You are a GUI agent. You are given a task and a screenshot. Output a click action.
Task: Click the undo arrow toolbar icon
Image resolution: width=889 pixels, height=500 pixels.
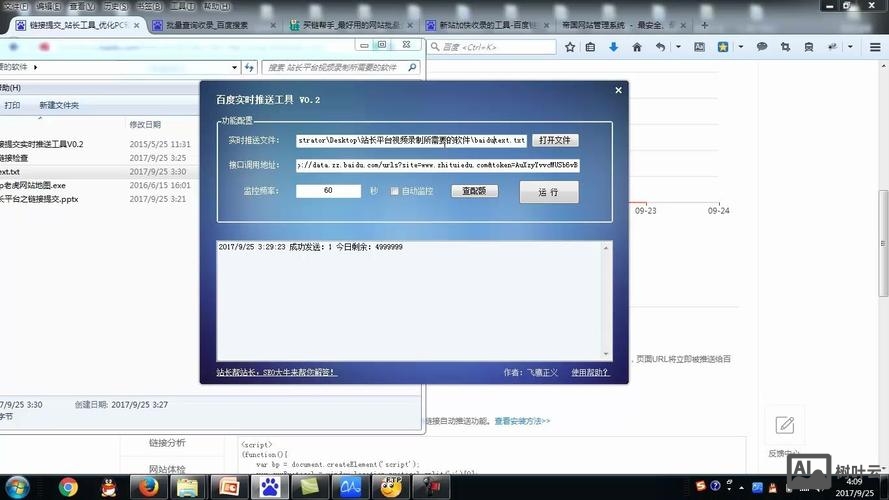tap(661, 47)
